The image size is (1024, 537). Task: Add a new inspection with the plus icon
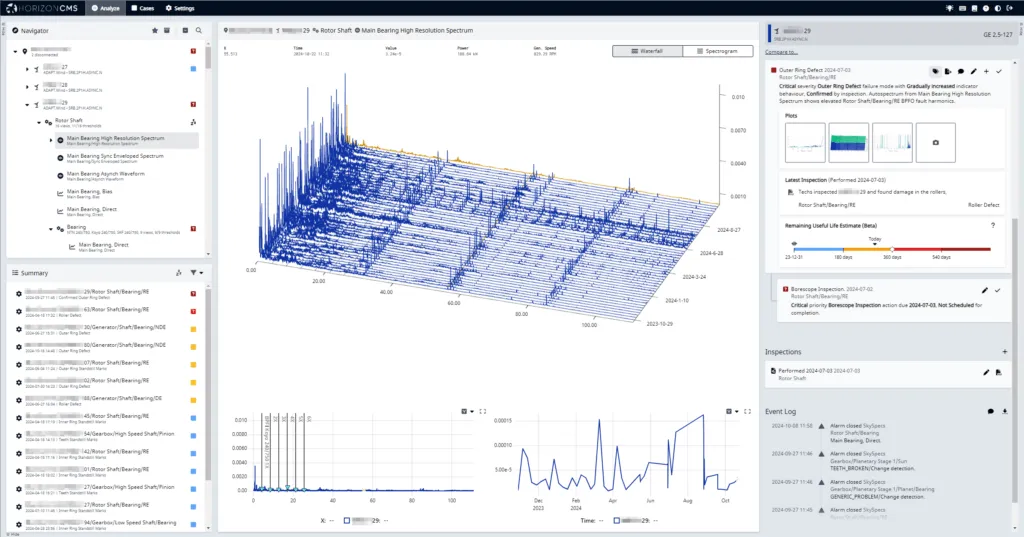1004,352
